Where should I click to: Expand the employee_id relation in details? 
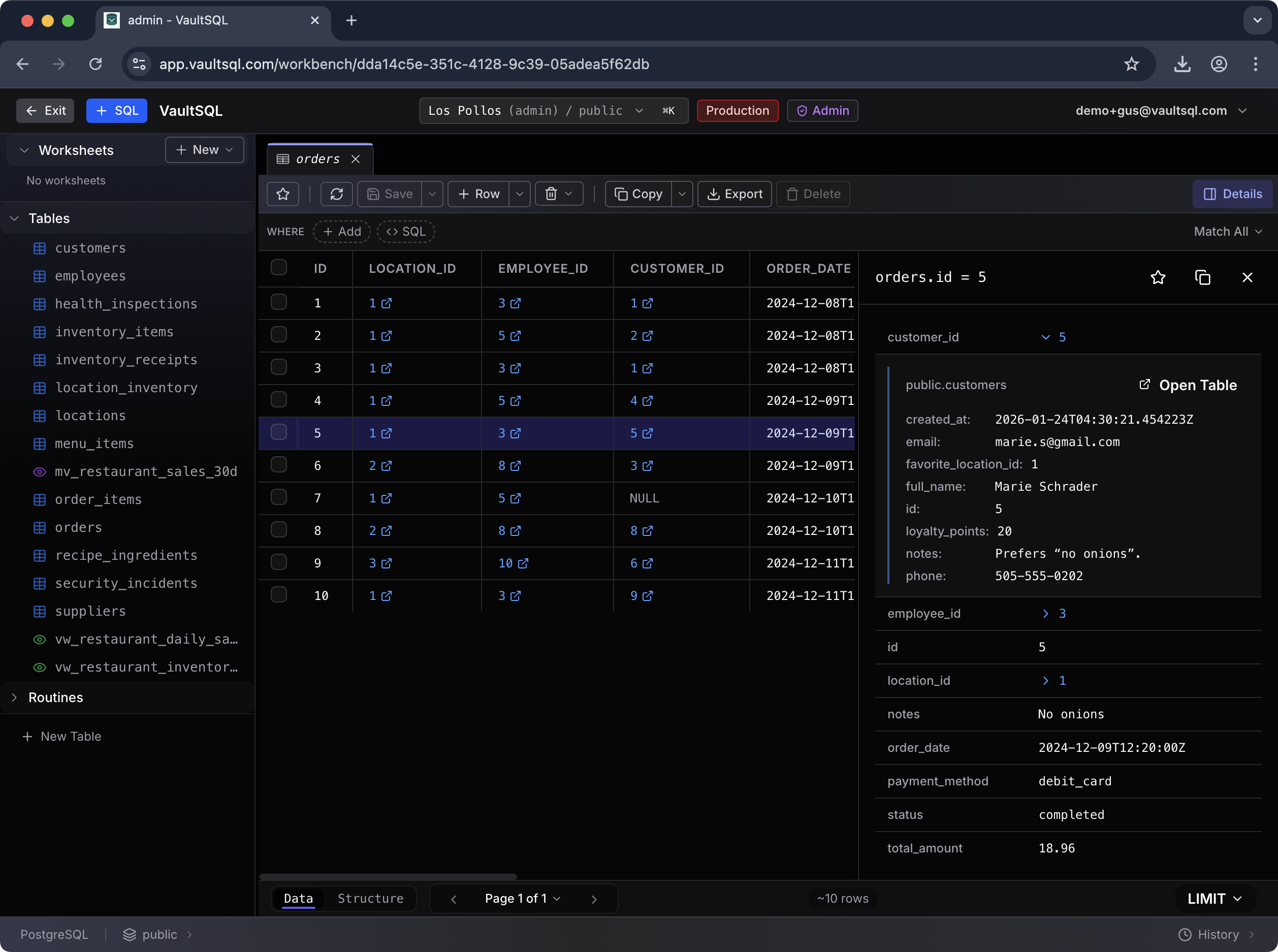[1045, 614]
